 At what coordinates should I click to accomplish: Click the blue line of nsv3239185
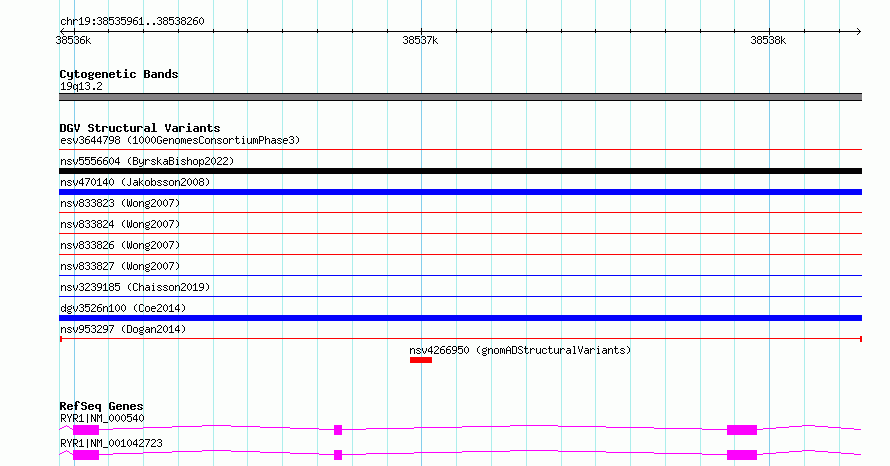tap(460, 297)
